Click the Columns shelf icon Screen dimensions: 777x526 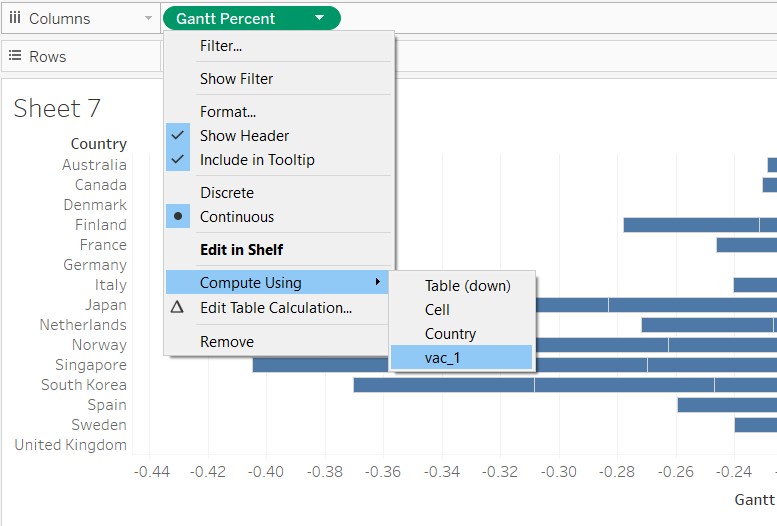15,18
